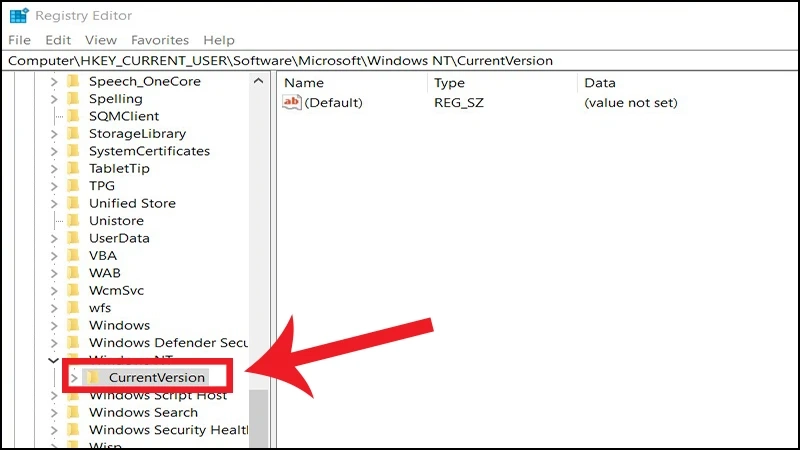This screenshot has width=800, height=450.
Task: Expand the wfs key
Action: click(x=54, y=308)
